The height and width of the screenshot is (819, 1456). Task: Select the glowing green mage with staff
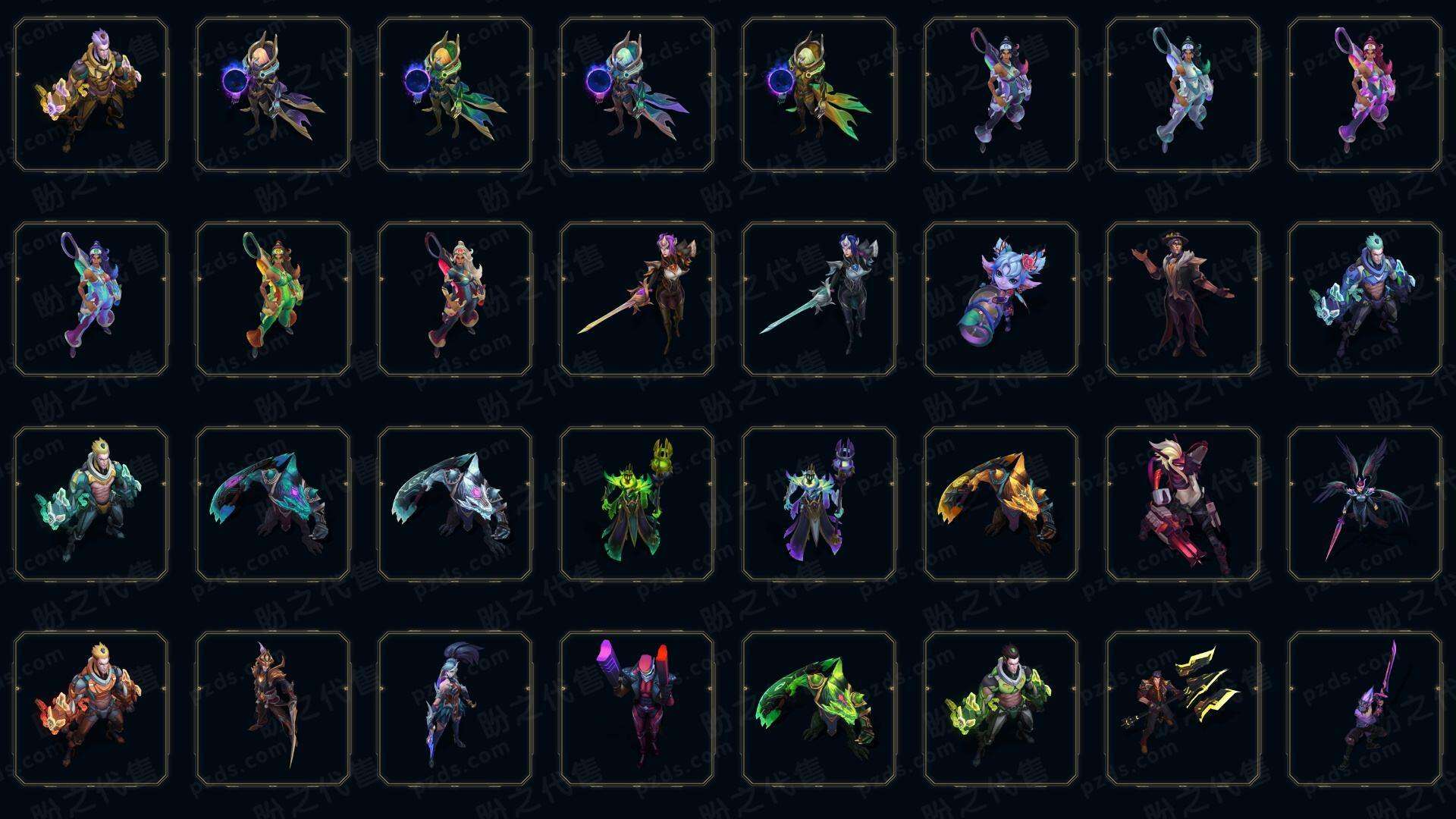tap(637, 504)
